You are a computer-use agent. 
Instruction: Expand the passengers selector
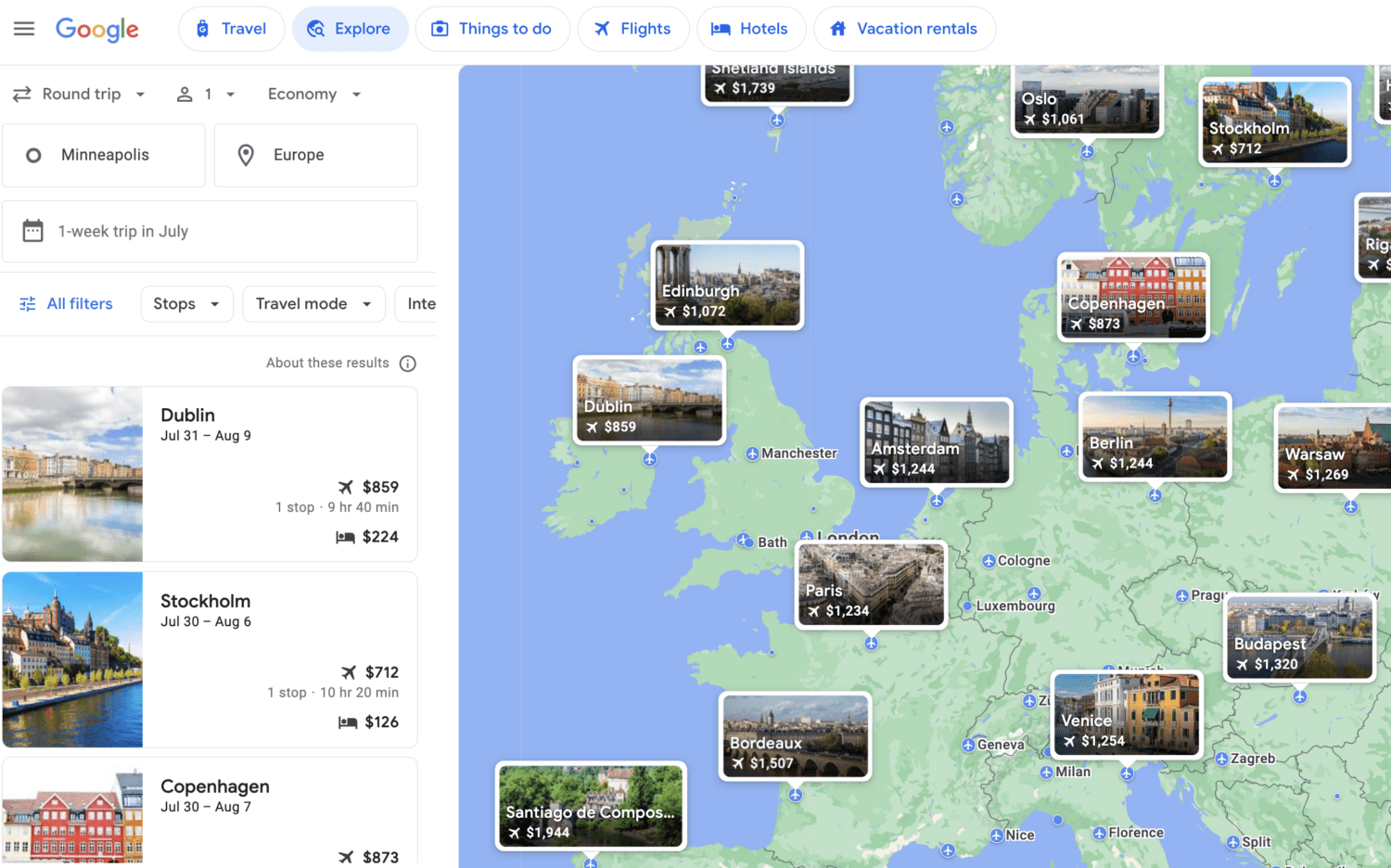[x=206, y=94]
